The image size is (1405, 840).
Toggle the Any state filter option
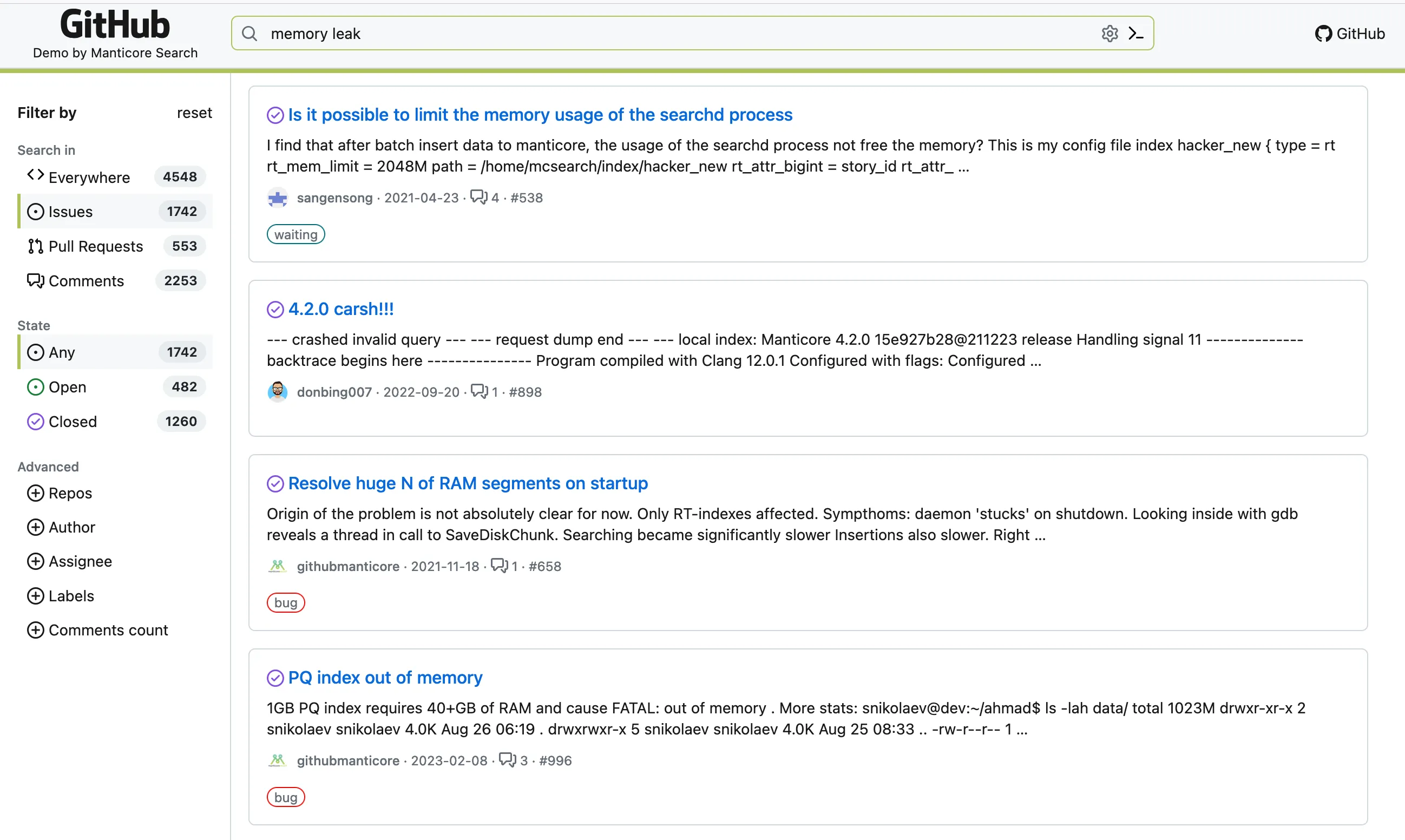[59, 352]
